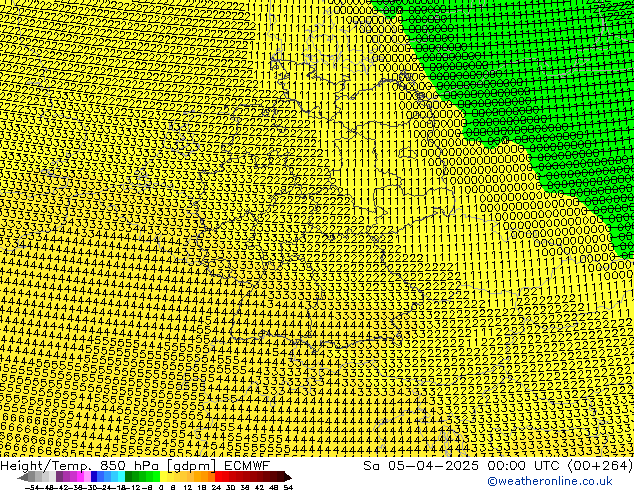Click the dark maroon arrow at the legend's warm end
The width and height of the screenshot is (634, 490).
point(288,477)
